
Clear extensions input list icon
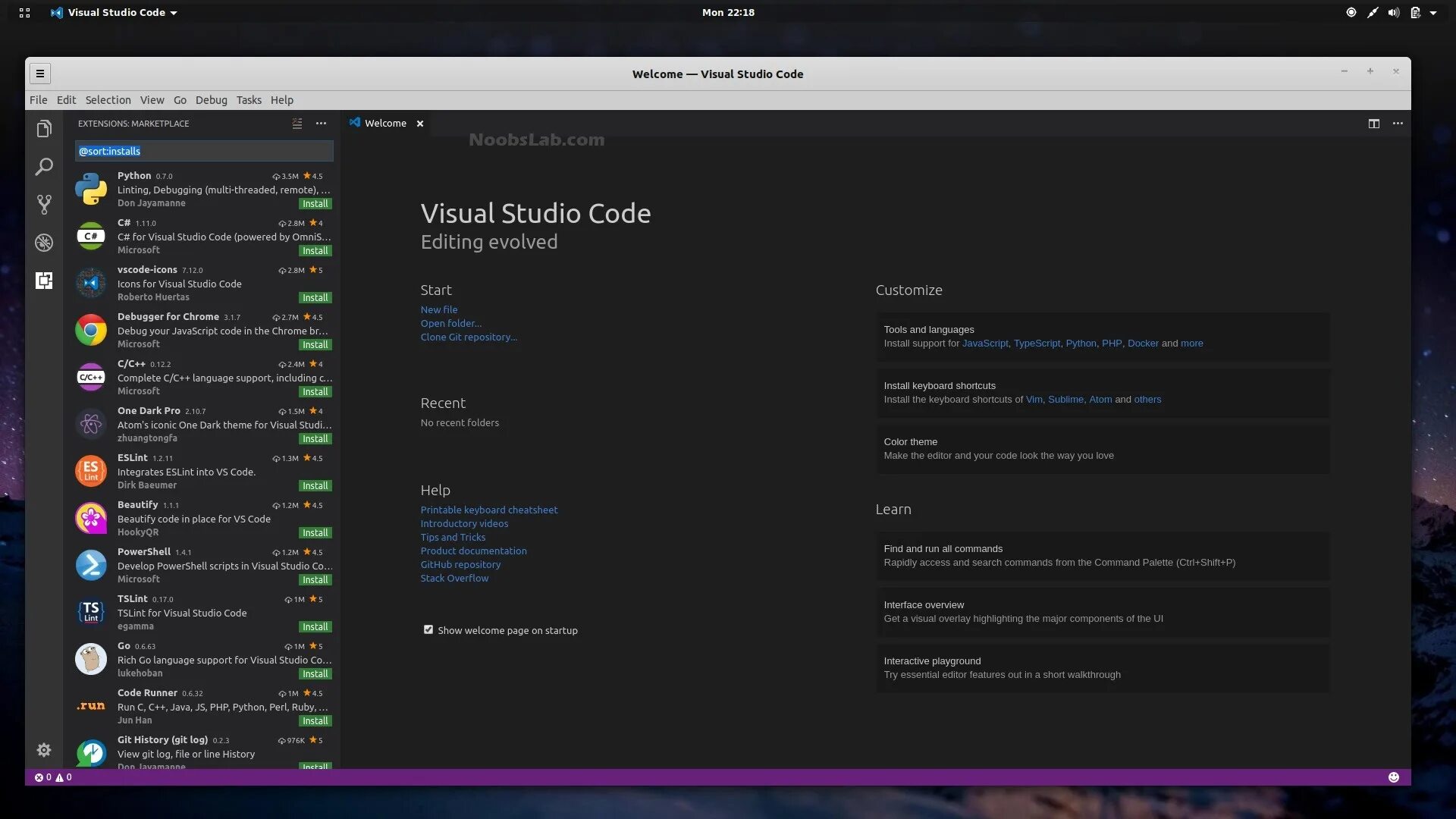(297, 124)
